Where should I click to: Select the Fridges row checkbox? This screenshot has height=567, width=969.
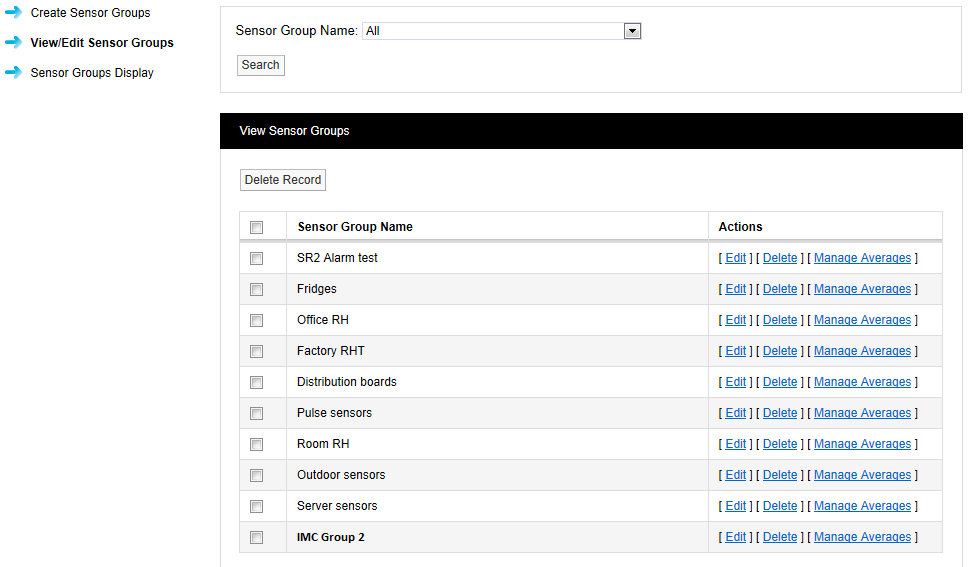pos(257,289)
